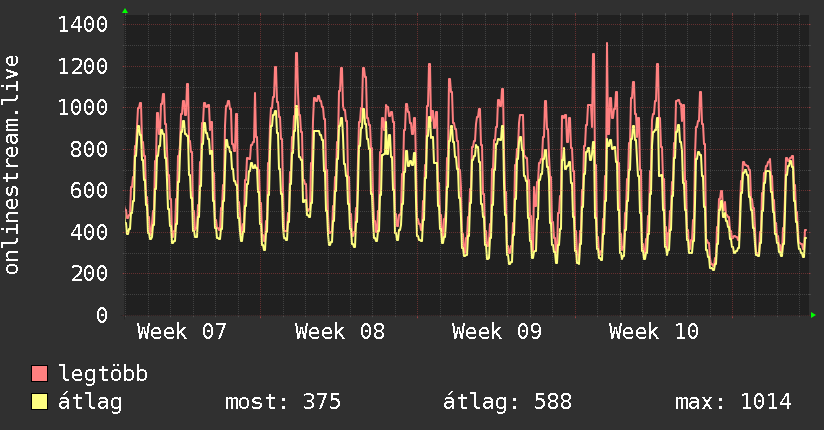This screenshot has height=430, width=824.
Task: Click the yellow átlag legend swatch
Action: 40,402
